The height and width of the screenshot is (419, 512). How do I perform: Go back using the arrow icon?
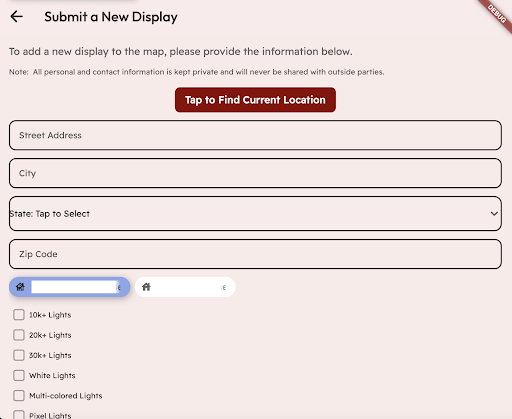coord(16,16)
